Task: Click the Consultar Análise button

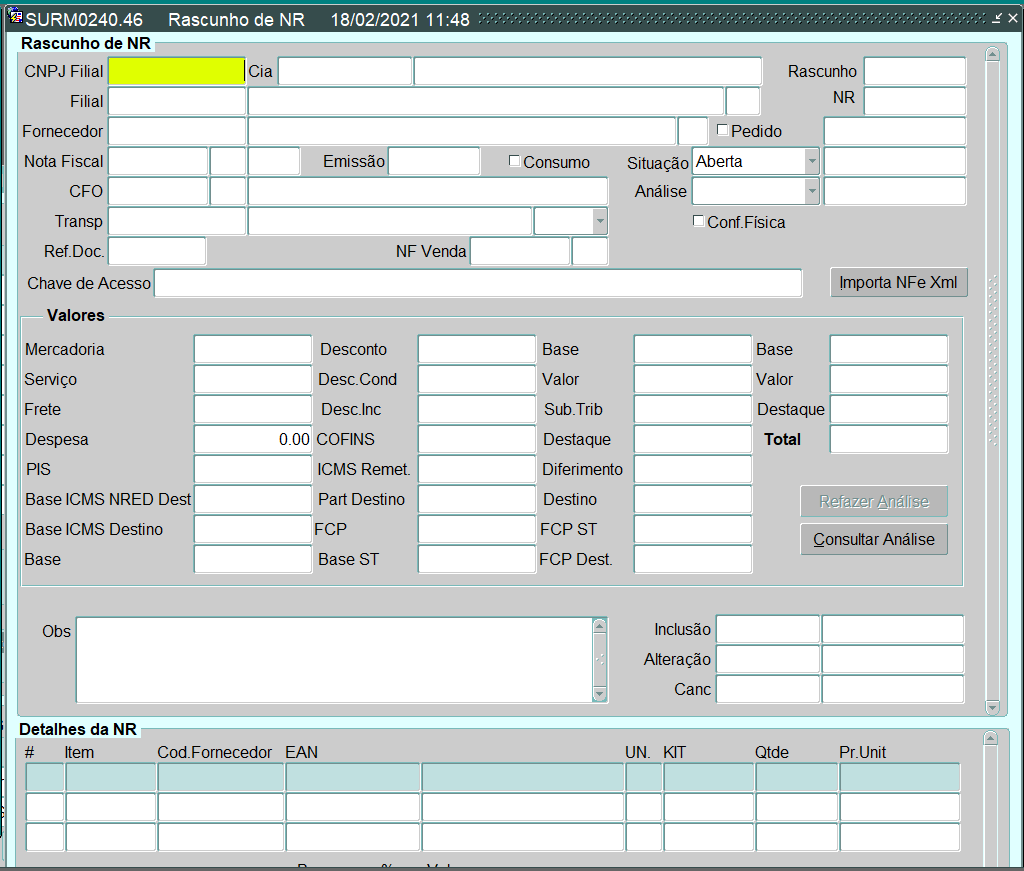Action: pyautogui.click(x=874, y=539)
